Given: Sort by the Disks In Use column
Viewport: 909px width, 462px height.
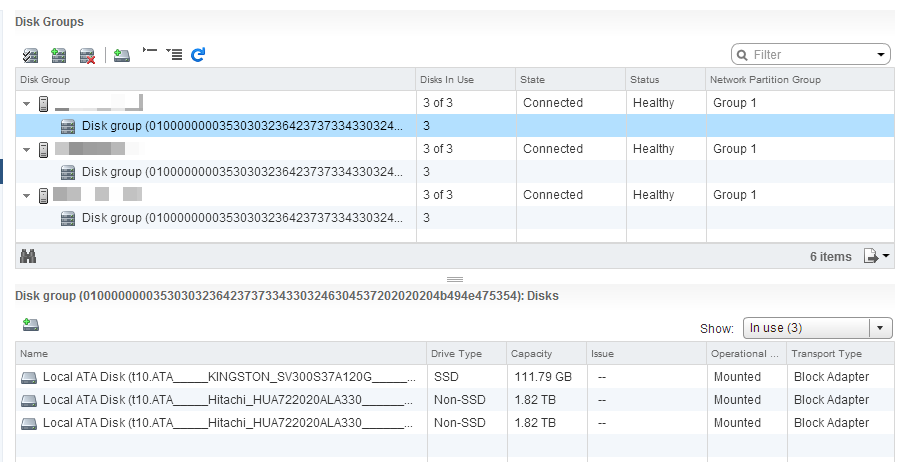Looking at the screenshot, I should coord(465,79).
